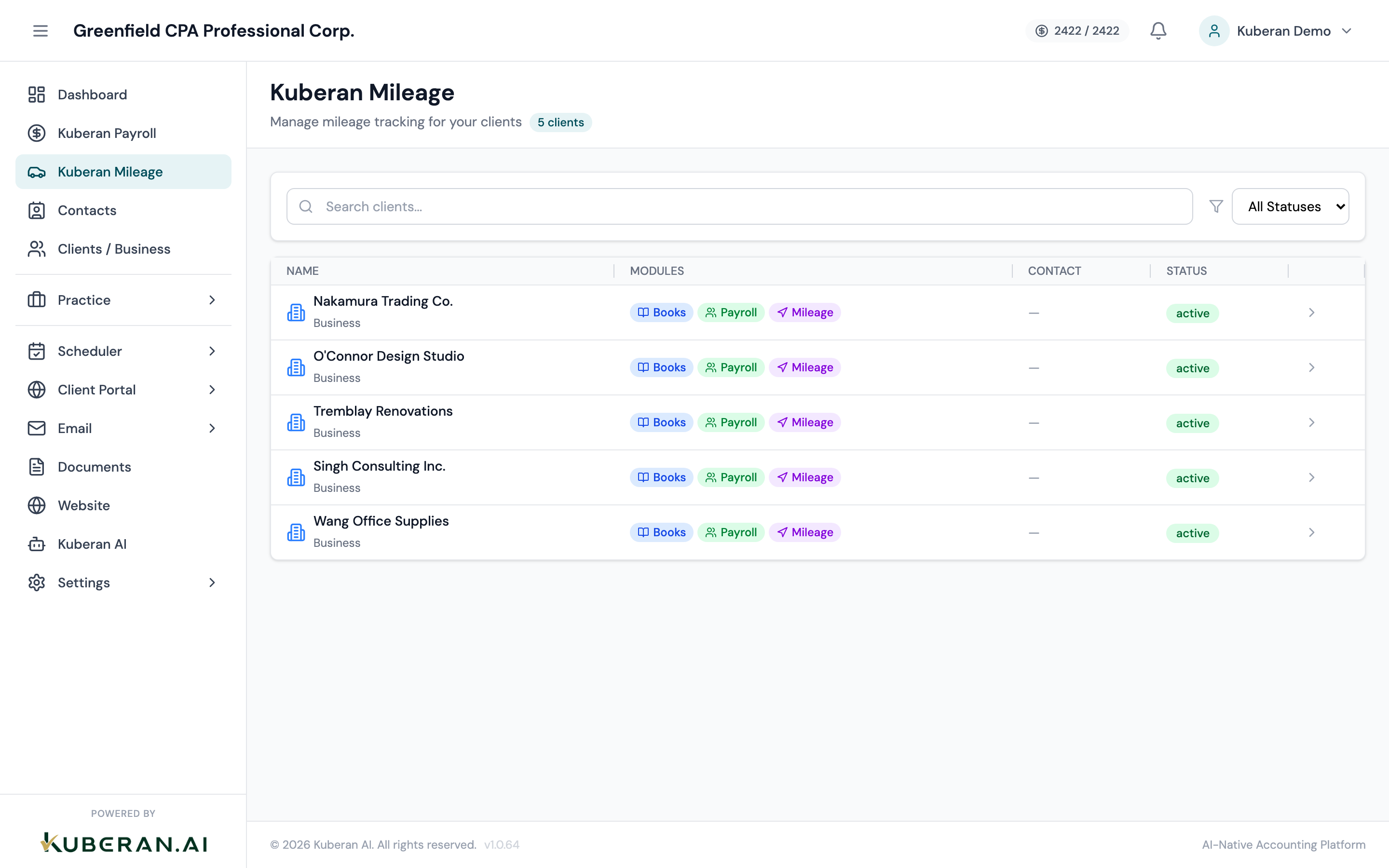1389x868 pixels.
Task: Click Payroll tag for O'Connor Design Studio
Action: (x=731, y=367)
